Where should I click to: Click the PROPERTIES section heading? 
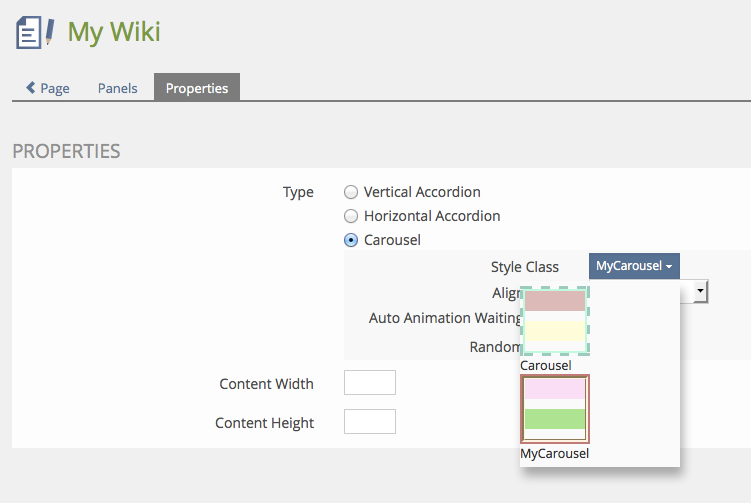(66, 151)
